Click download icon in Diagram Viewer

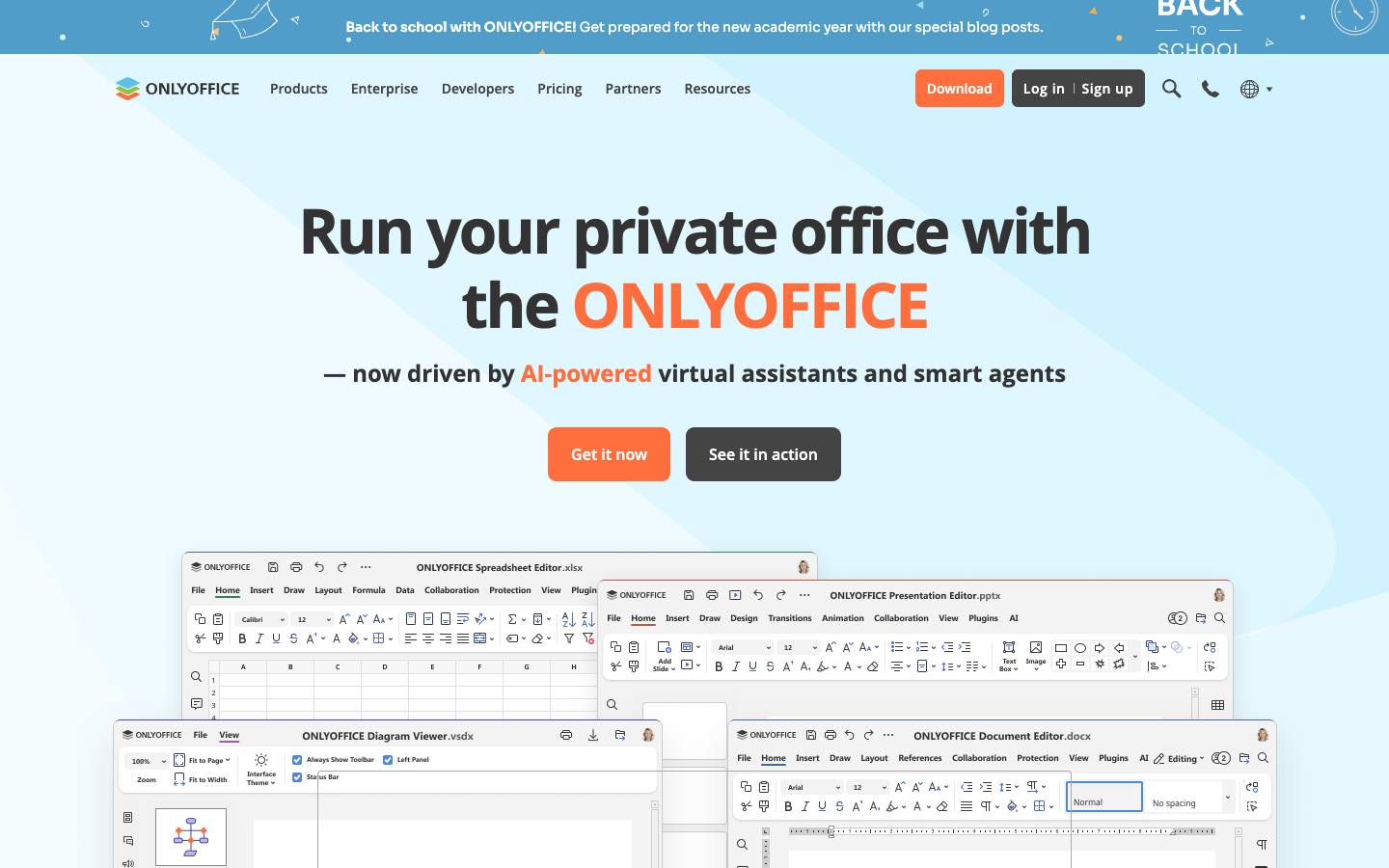point(593,735)
